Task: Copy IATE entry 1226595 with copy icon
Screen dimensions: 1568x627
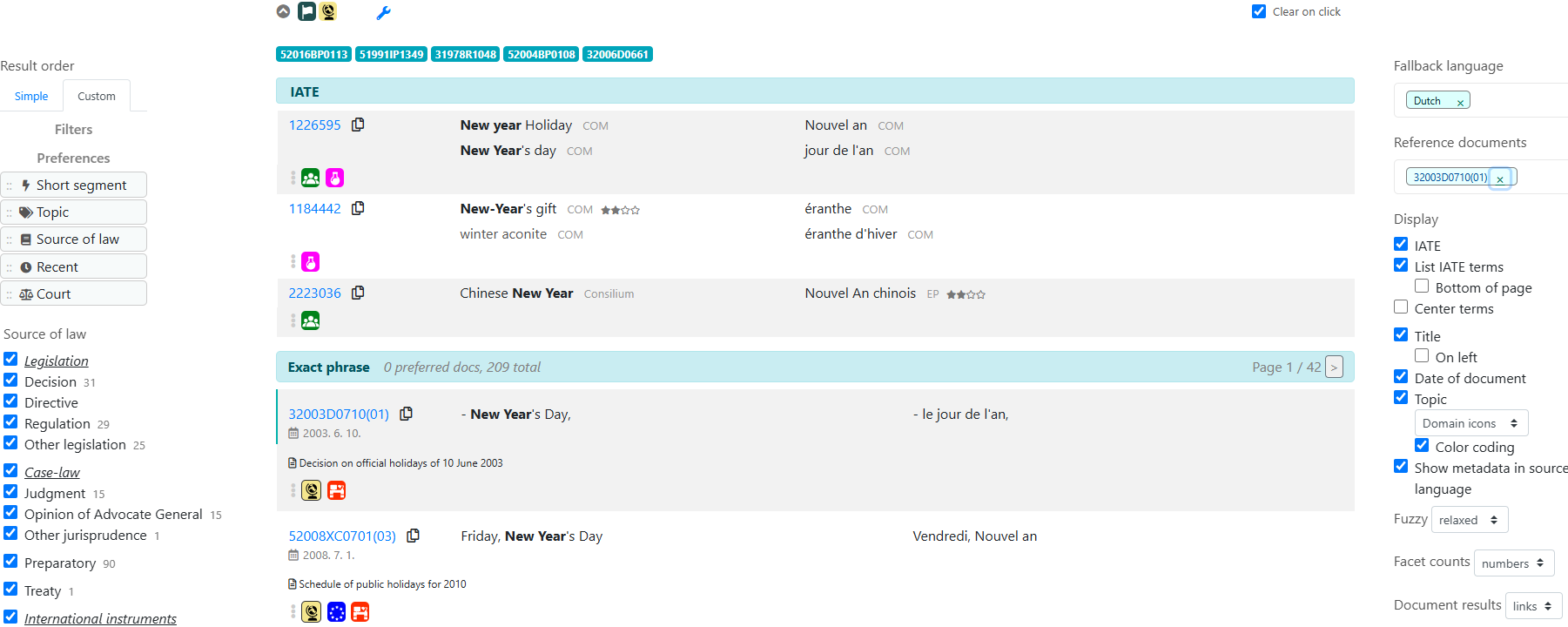Action: point(358,125)
